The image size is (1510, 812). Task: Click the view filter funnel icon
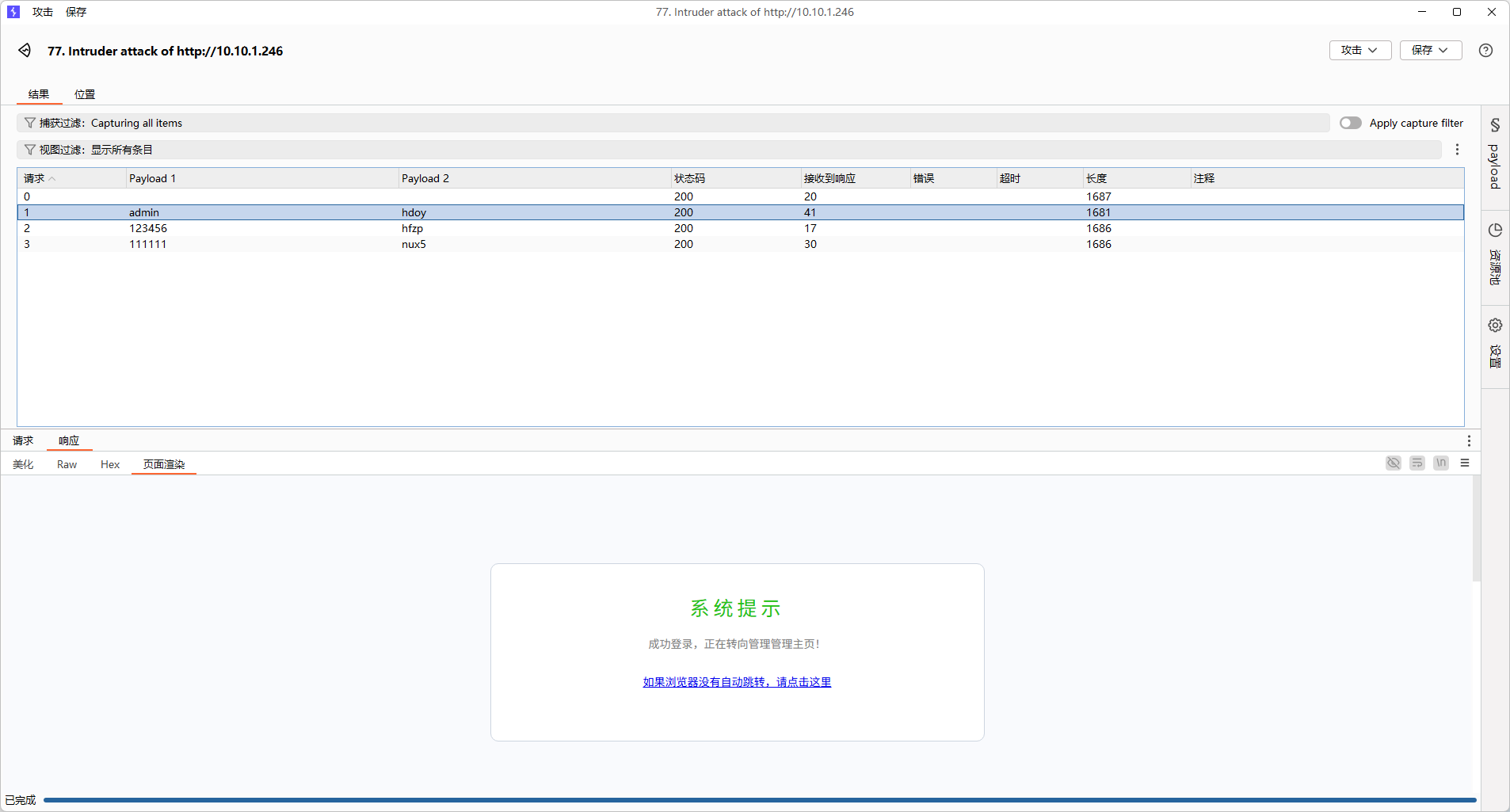click(29, 150)
